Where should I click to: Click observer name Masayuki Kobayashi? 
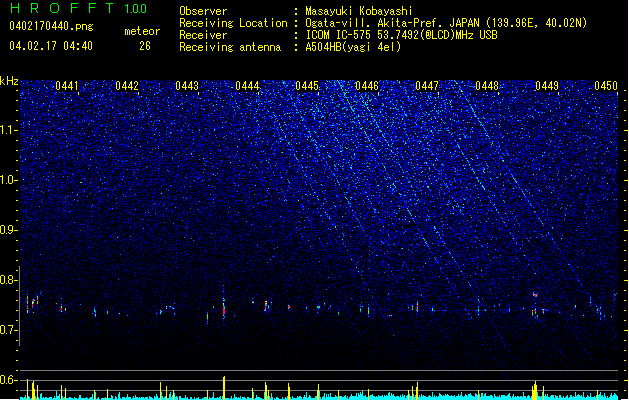[x=359, y=11]
